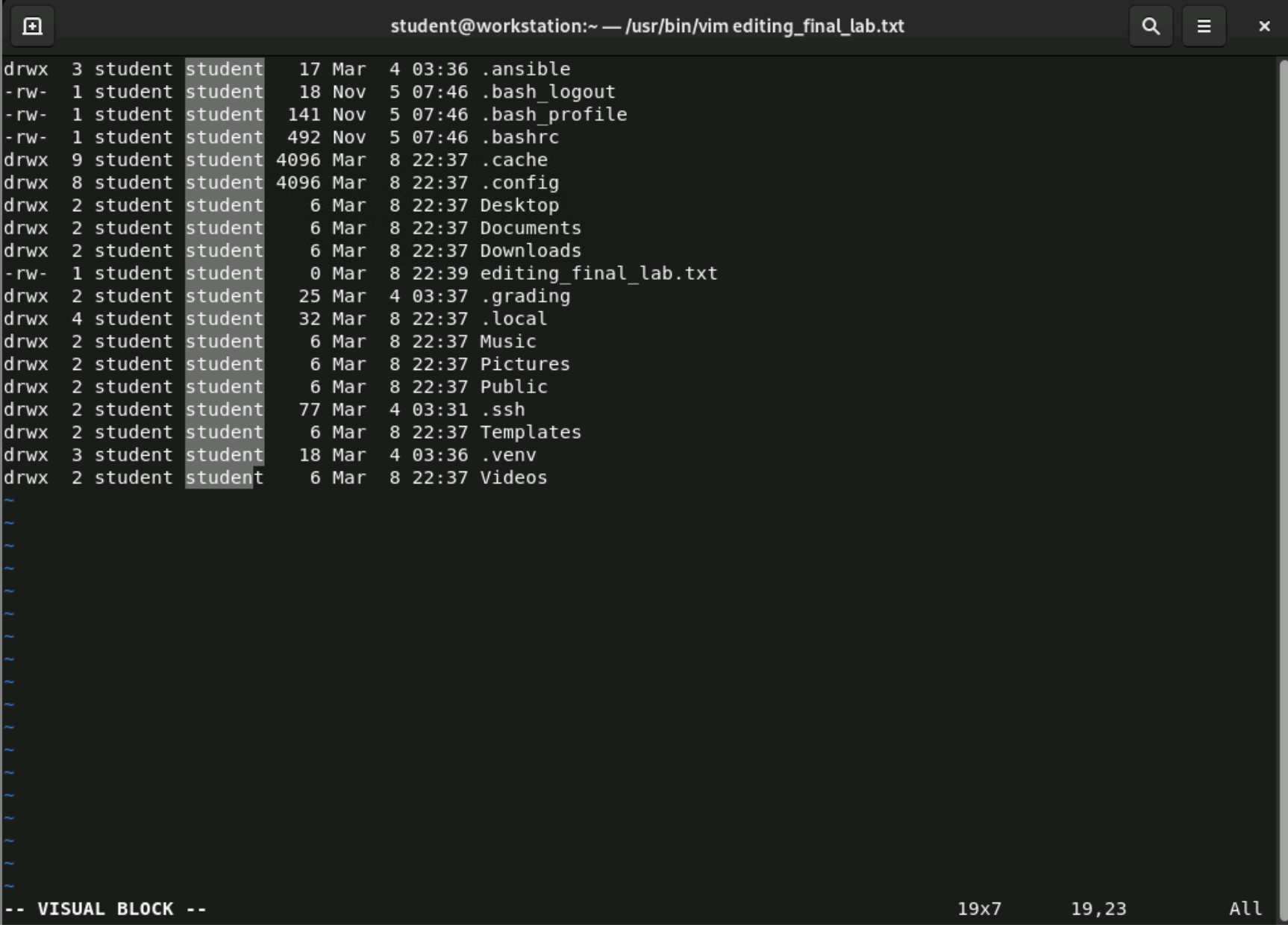
Task: Click the 32 size on the .local row
Action: tap(310, 319)
